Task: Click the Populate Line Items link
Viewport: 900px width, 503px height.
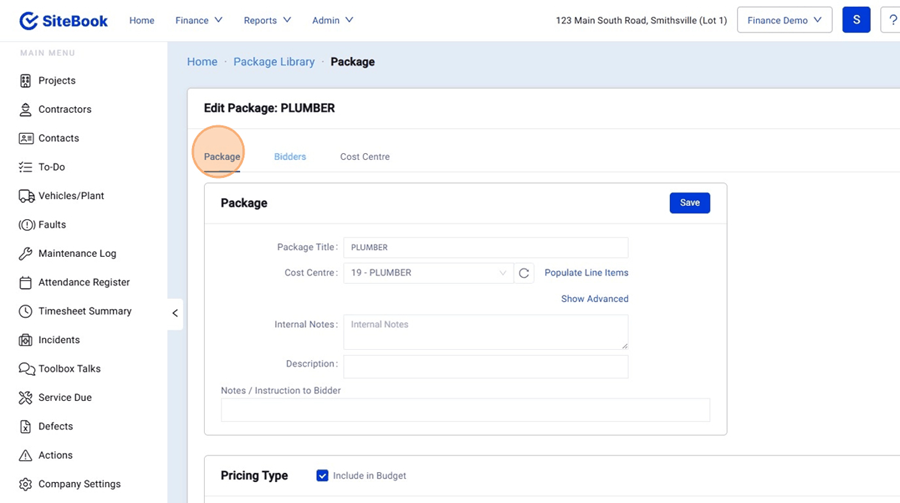Action: [586, 273]
